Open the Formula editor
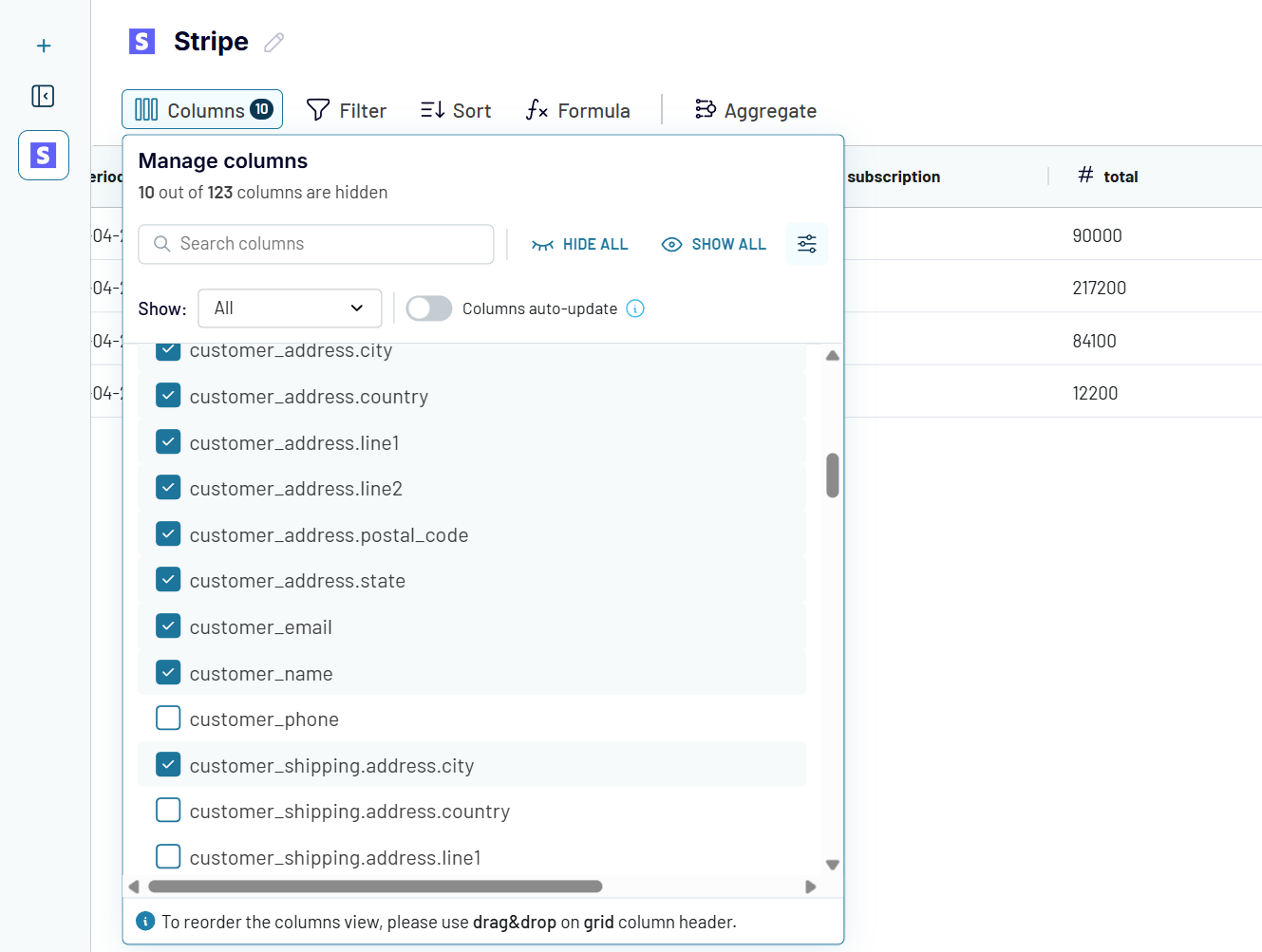1262x952 pixels. [x=578, y=110]
